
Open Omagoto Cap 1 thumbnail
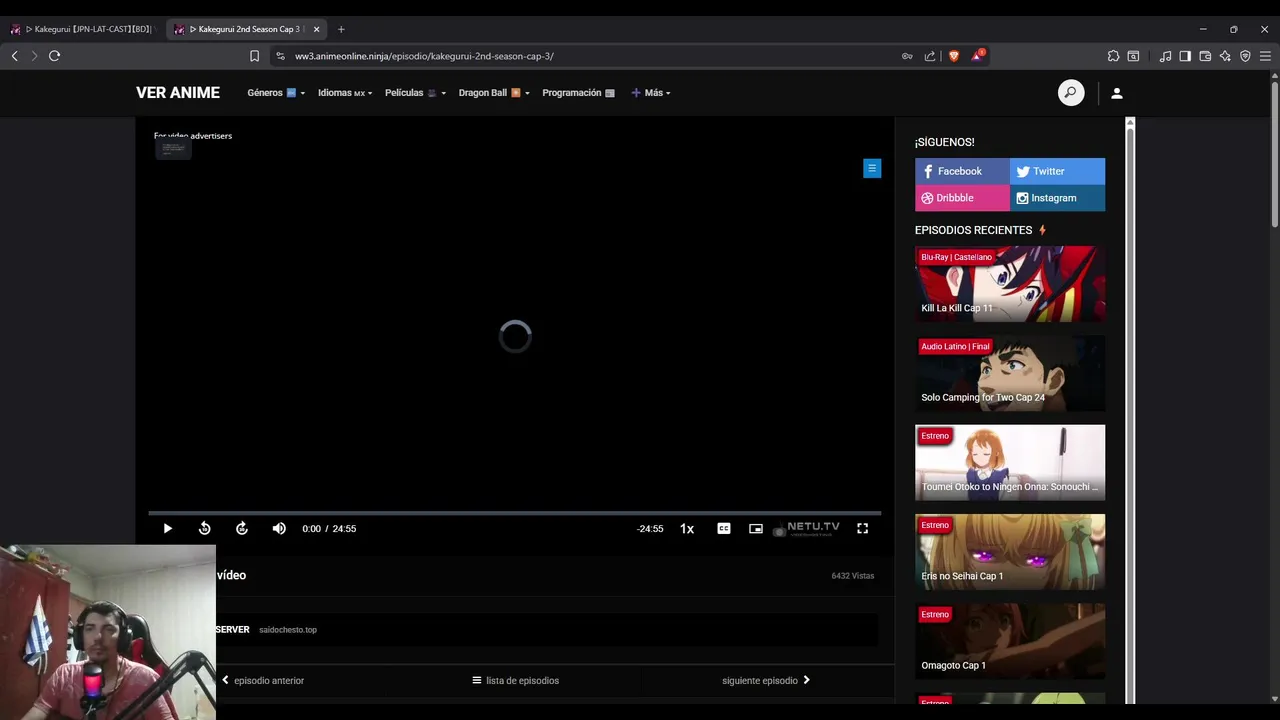click(x=1010, y=641)
